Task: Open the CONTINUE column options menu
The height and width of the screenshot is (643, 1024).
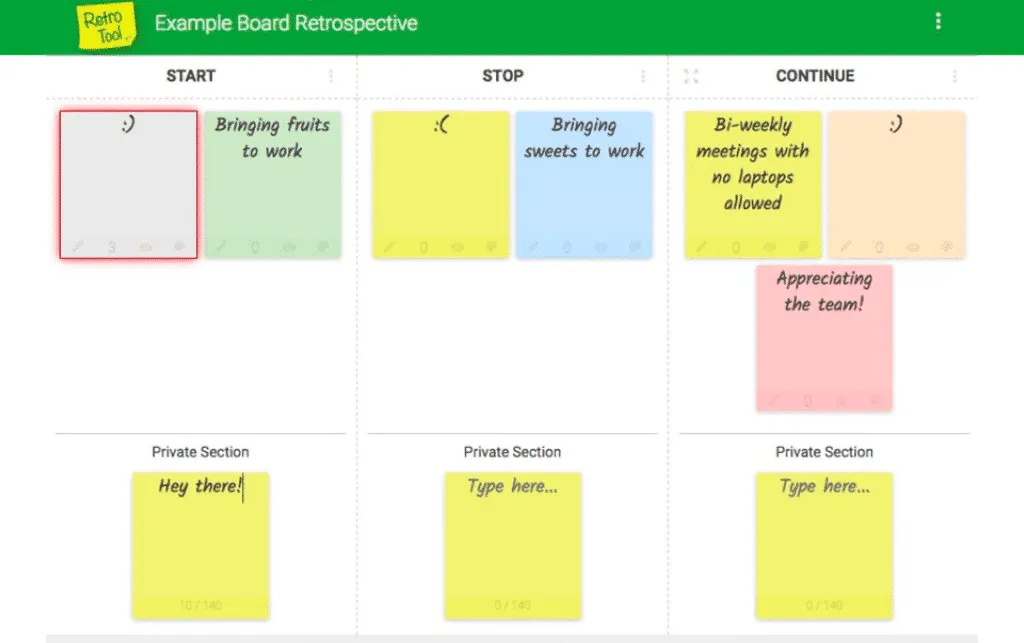Action: (x=955, y=76)
